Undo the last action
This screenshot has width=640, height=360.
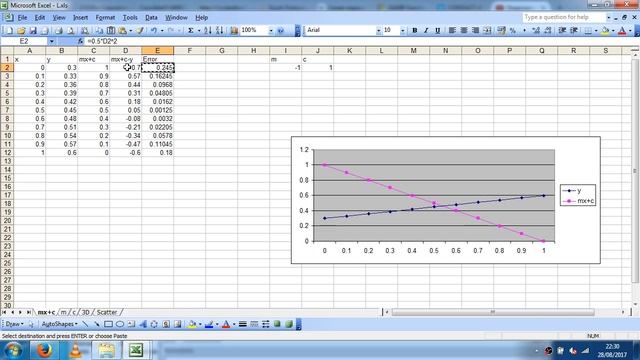(x=154, y=31)
